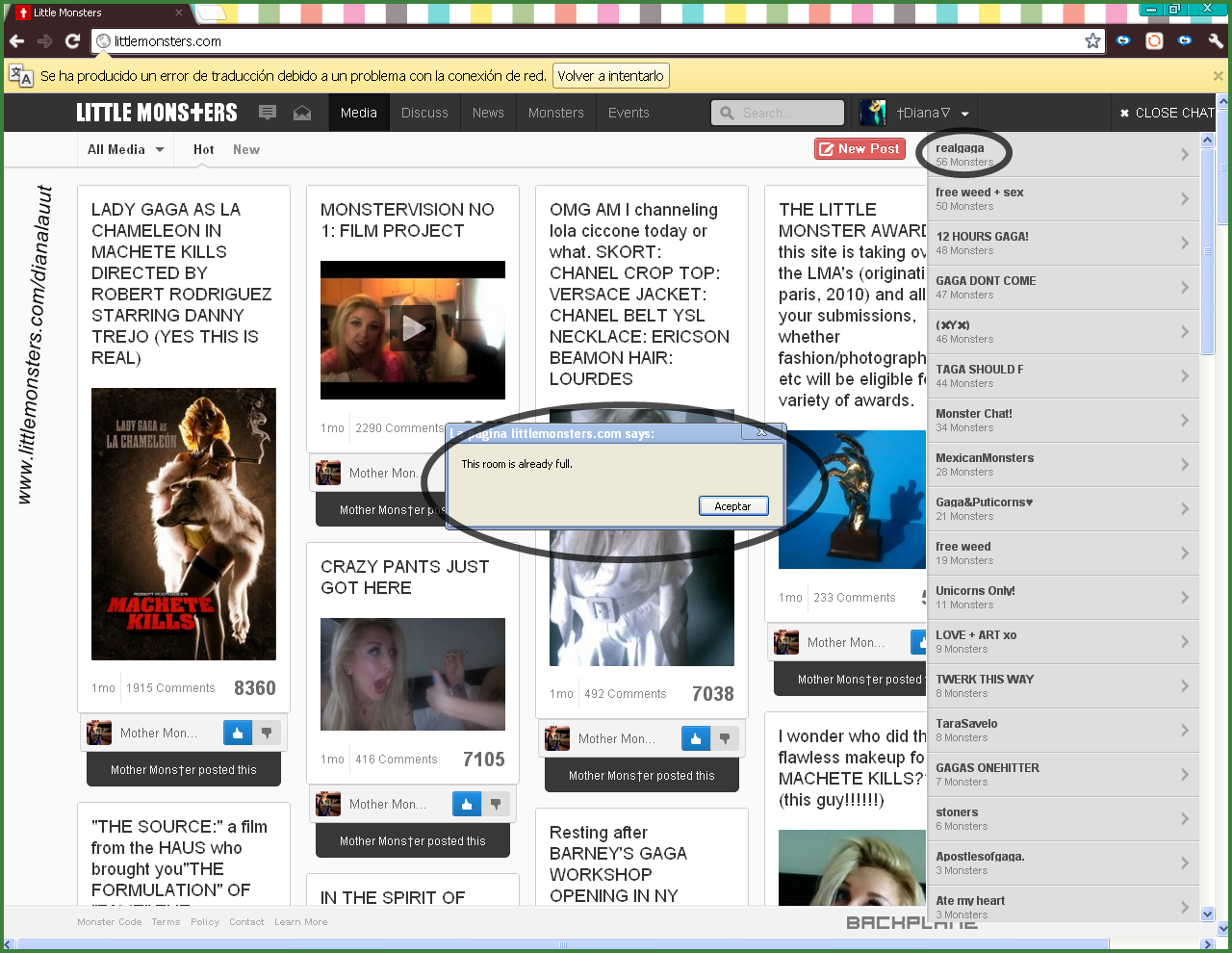Switch to the Media tab
Viewport: 1232px width, 953px height.
click(x=358, y=113)
